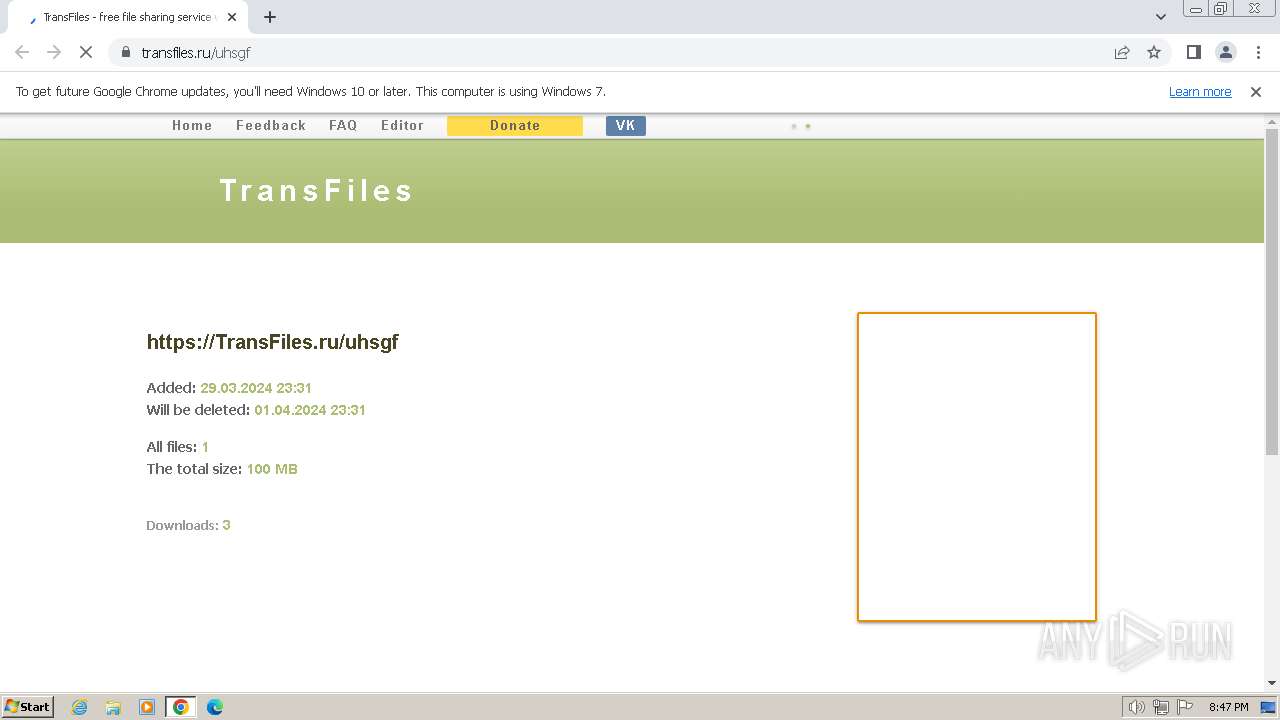Screen dimensions: 1280x720
Task: Open Chrome three-dot menu
Action: pyautogui.click(x=1258, y=52)
